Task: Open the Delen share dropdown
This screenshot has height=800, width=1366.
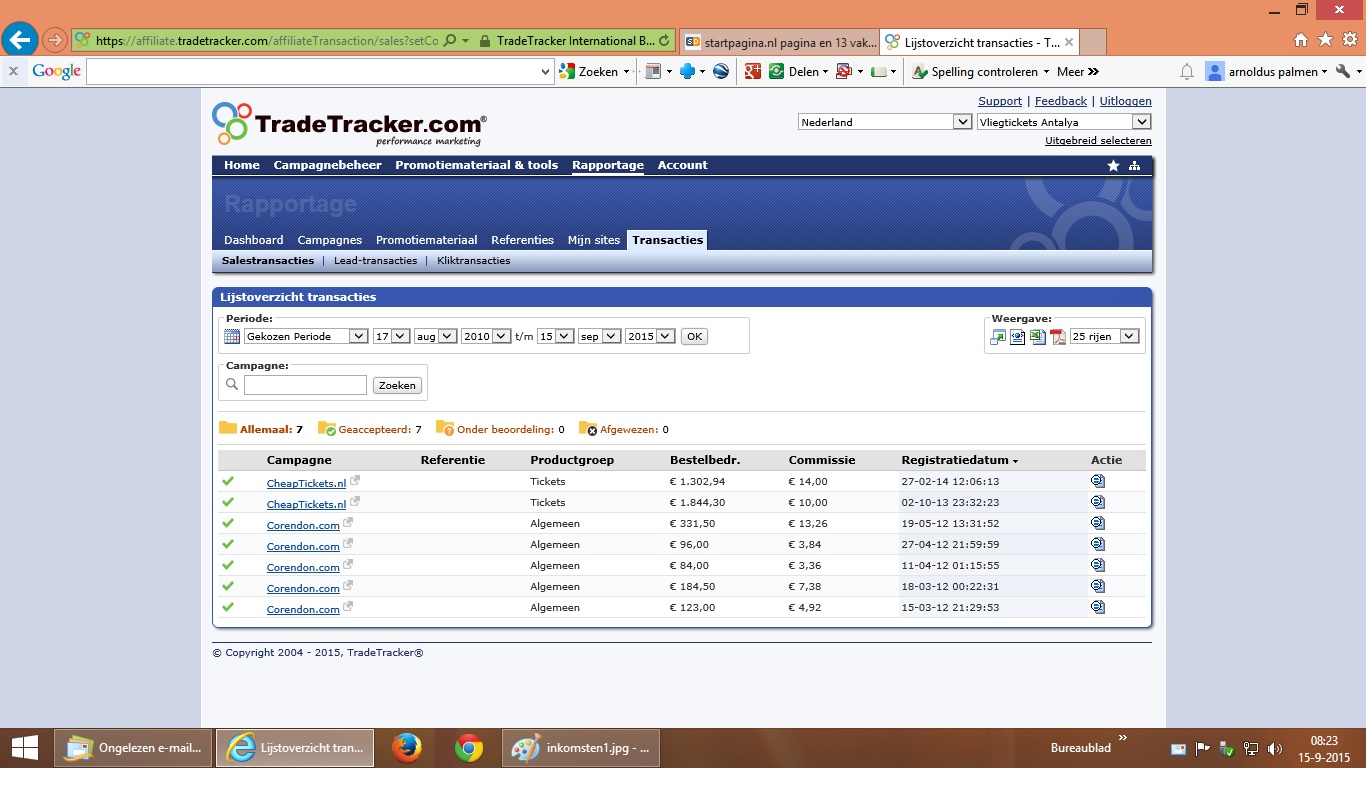Action: click(798, 72)
